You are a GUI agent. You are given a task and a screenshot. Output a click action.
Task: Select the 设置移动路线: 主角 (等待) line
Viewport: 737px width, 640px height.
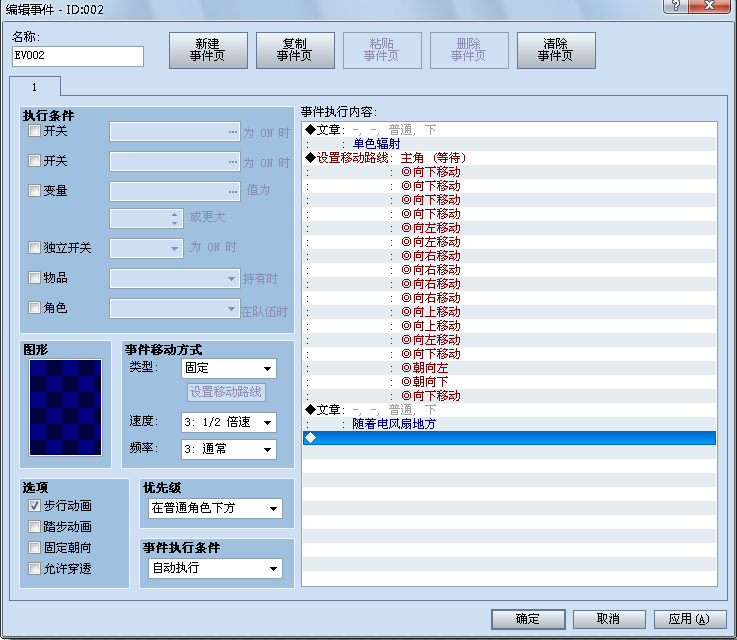(510, 158)
